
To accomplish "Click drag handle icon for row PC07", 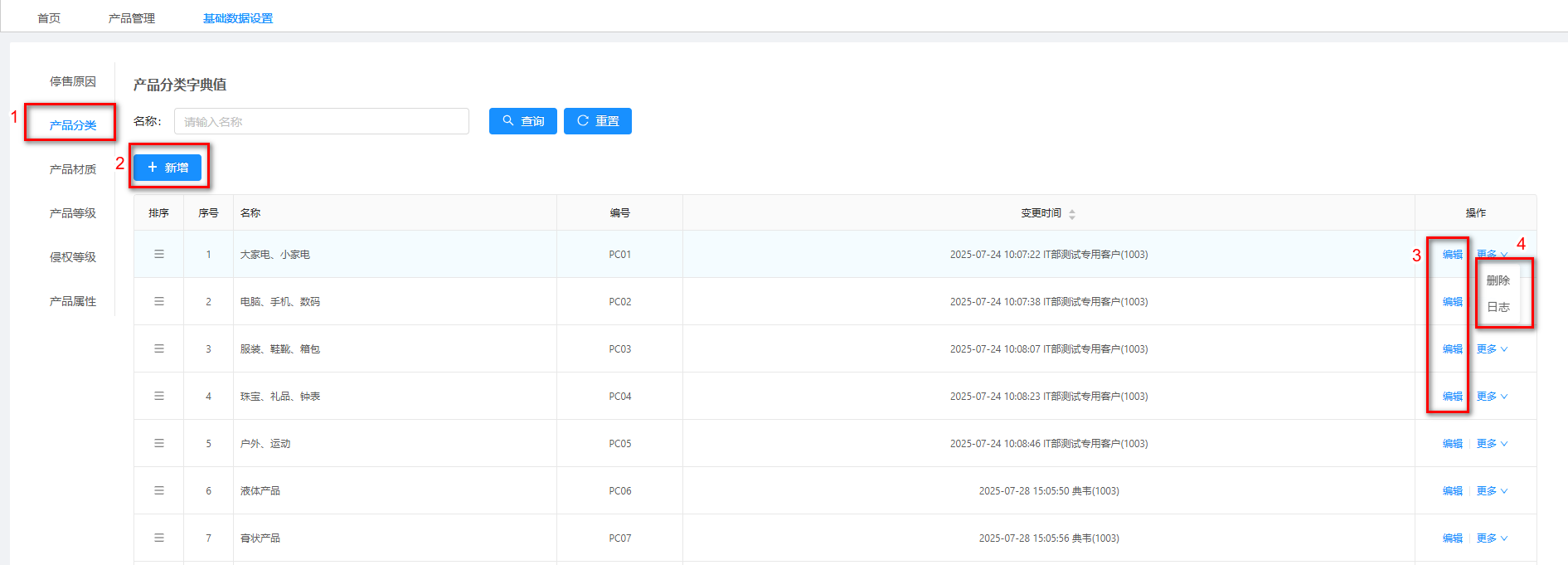I will pos(158,538).
